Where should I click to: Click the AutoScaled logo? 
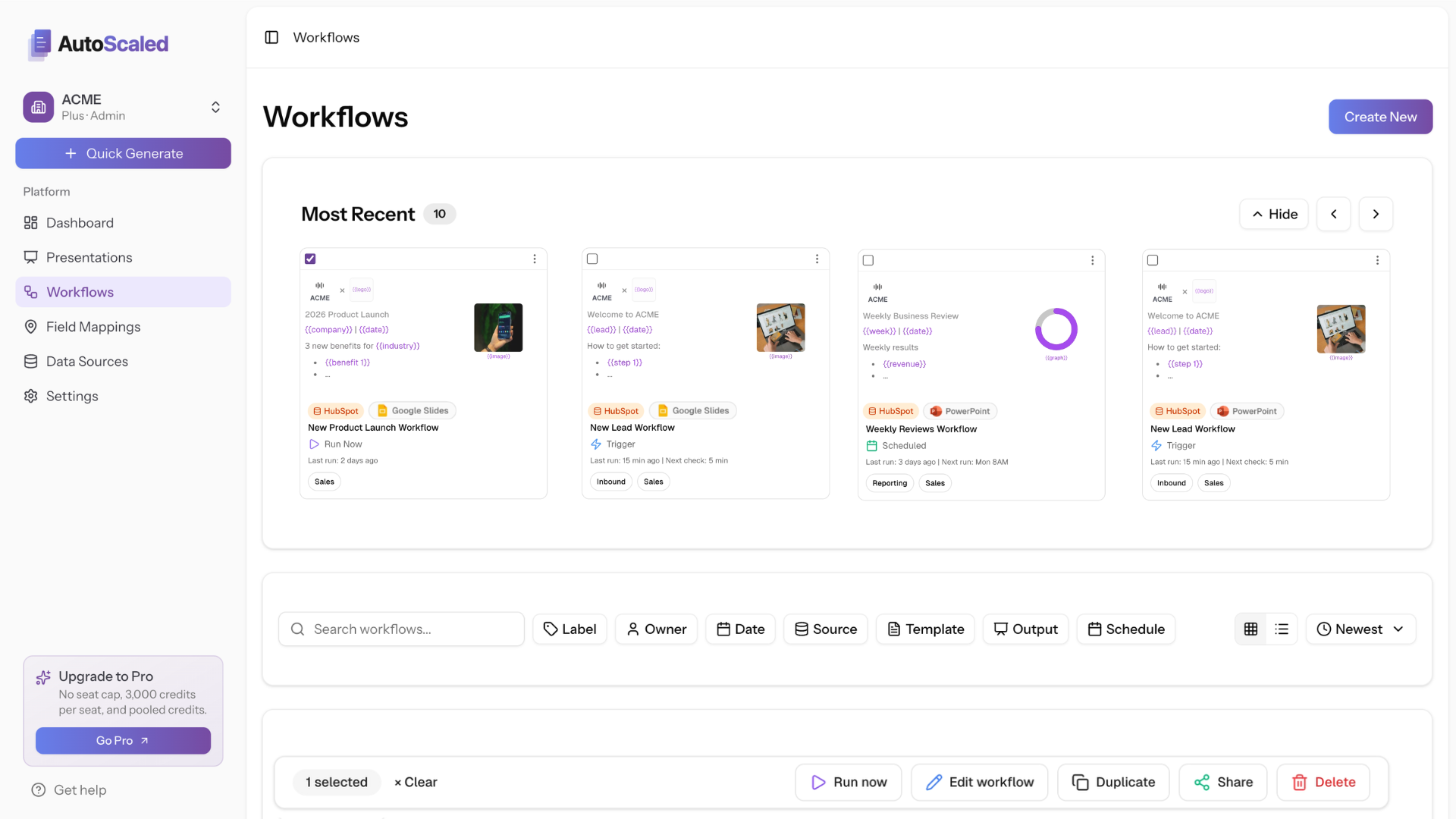tap(98, 44)
